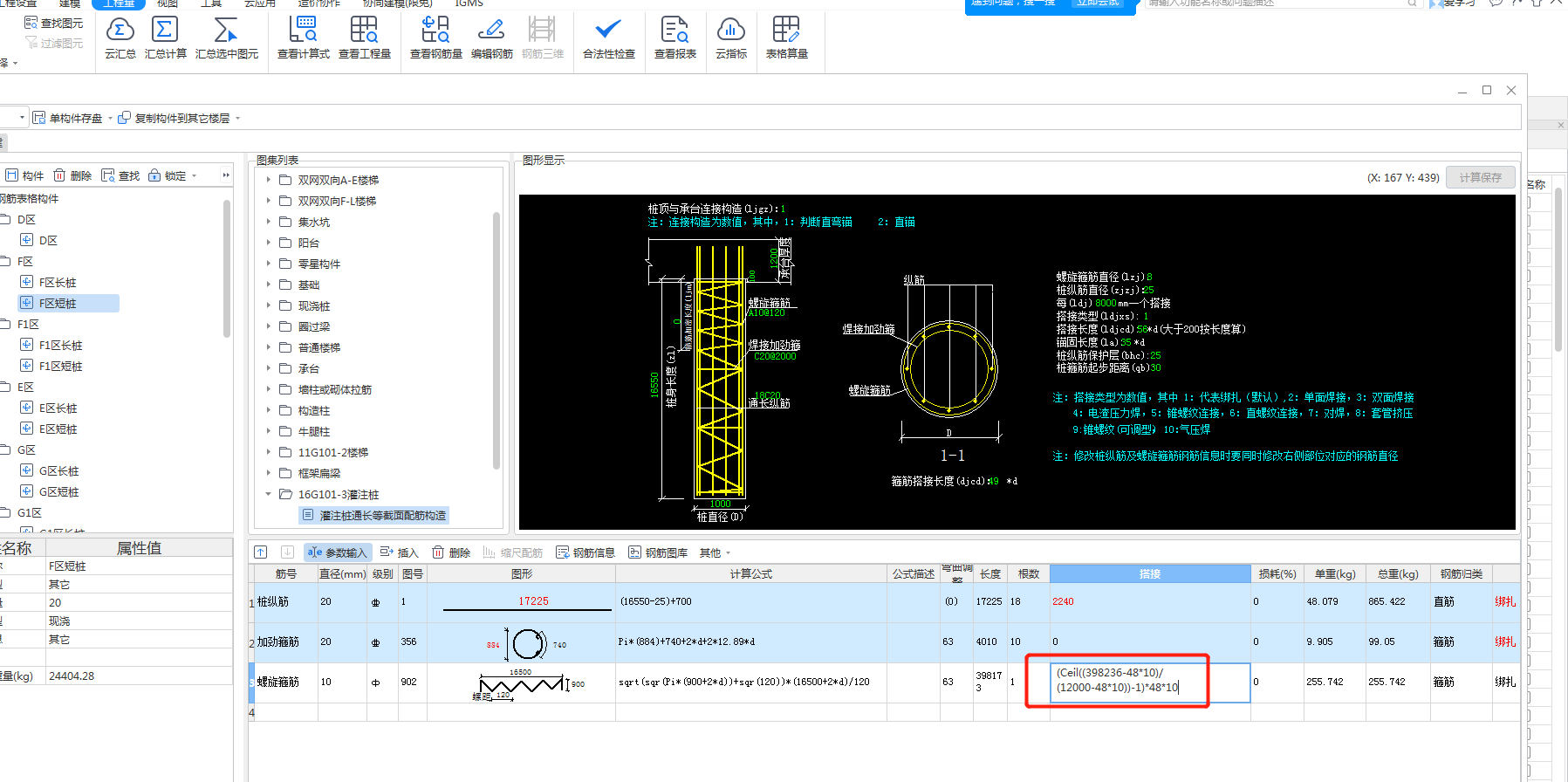The image size is (1568, 782).
Task: Click 插入 insert row button
Action: pyautogui.click(x=400, y=552)
